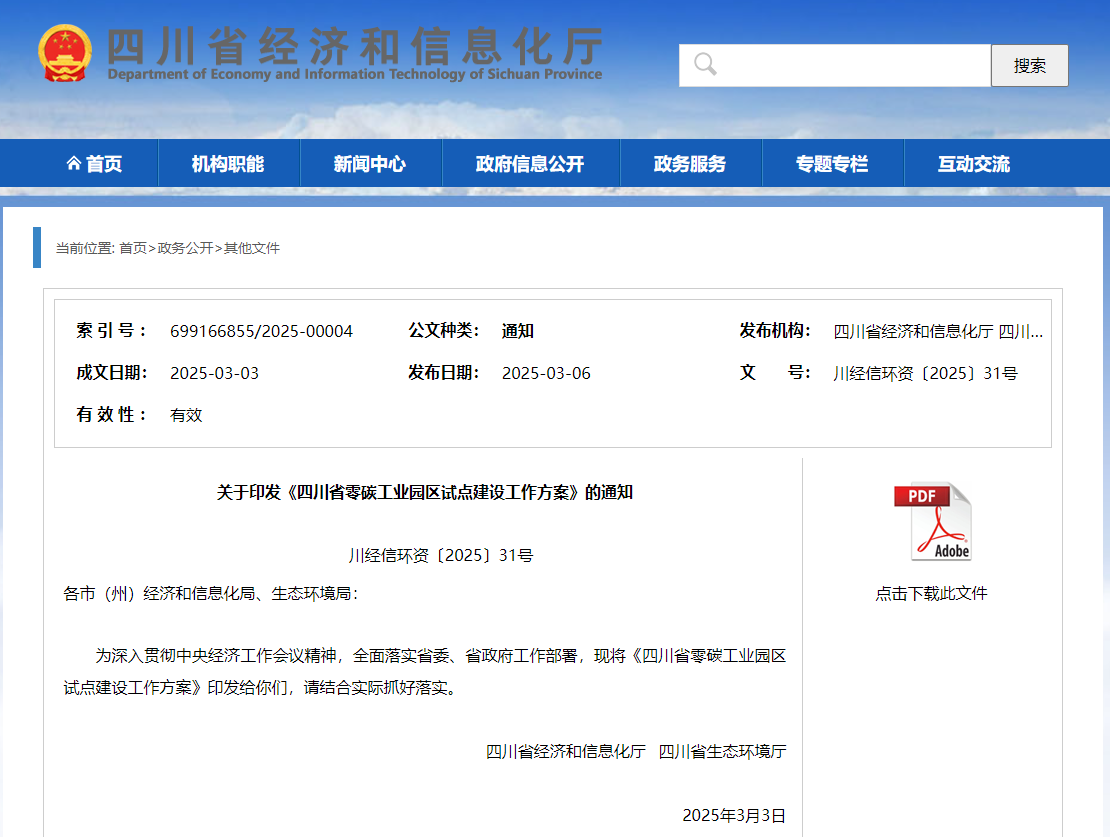Click the salutation line 各市（州）经济和信息化局
The image size is (1110, 837).
[x=211, y=593]
